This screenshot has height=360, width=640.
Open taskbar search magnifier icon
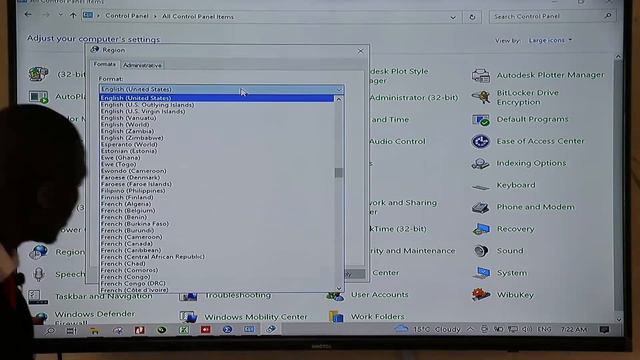coord(50,331)
